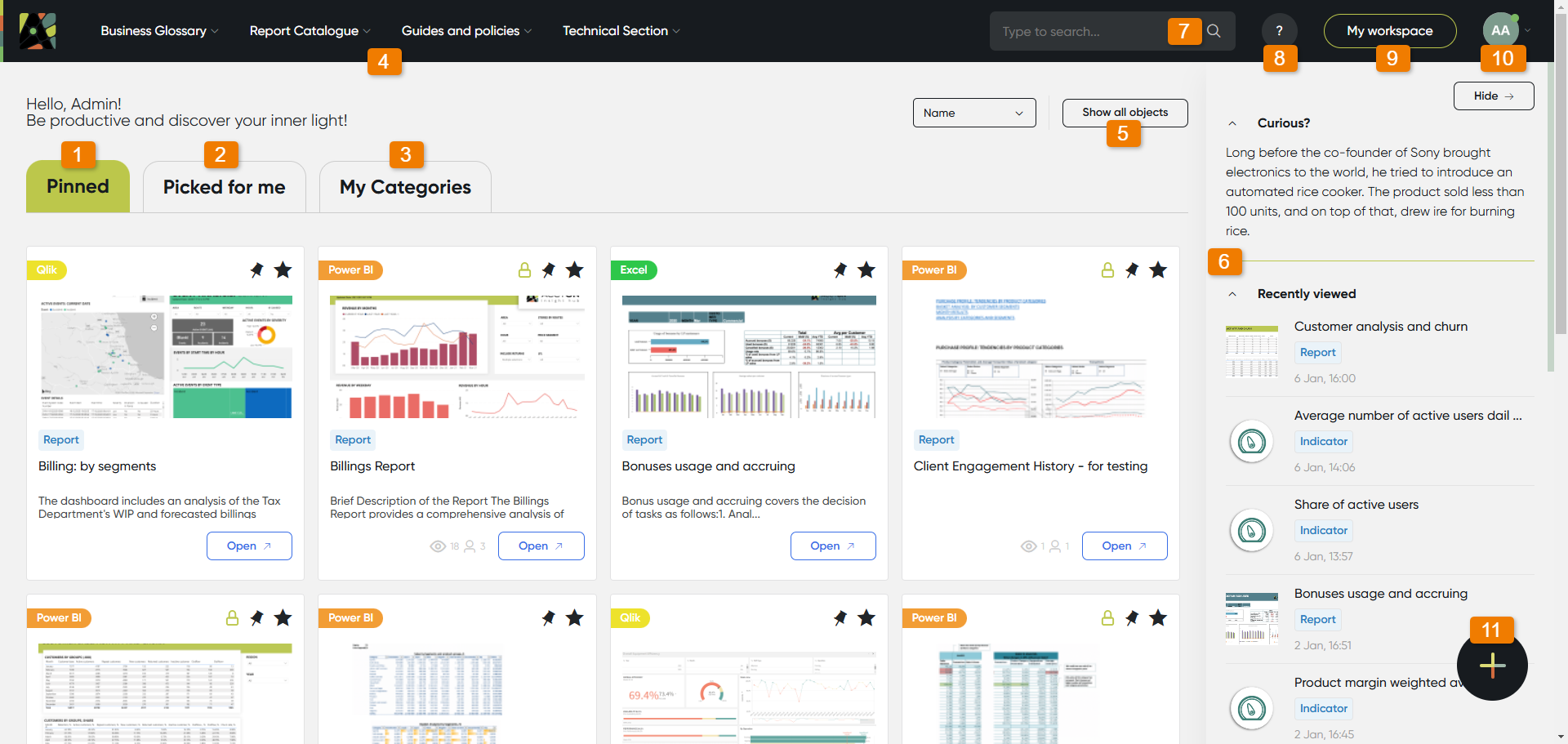Image resolution: width=1568 pixels, height=744 pixels.
Task: Toggle favorite star on Bonuses usage card
Action: pos(866,270)
